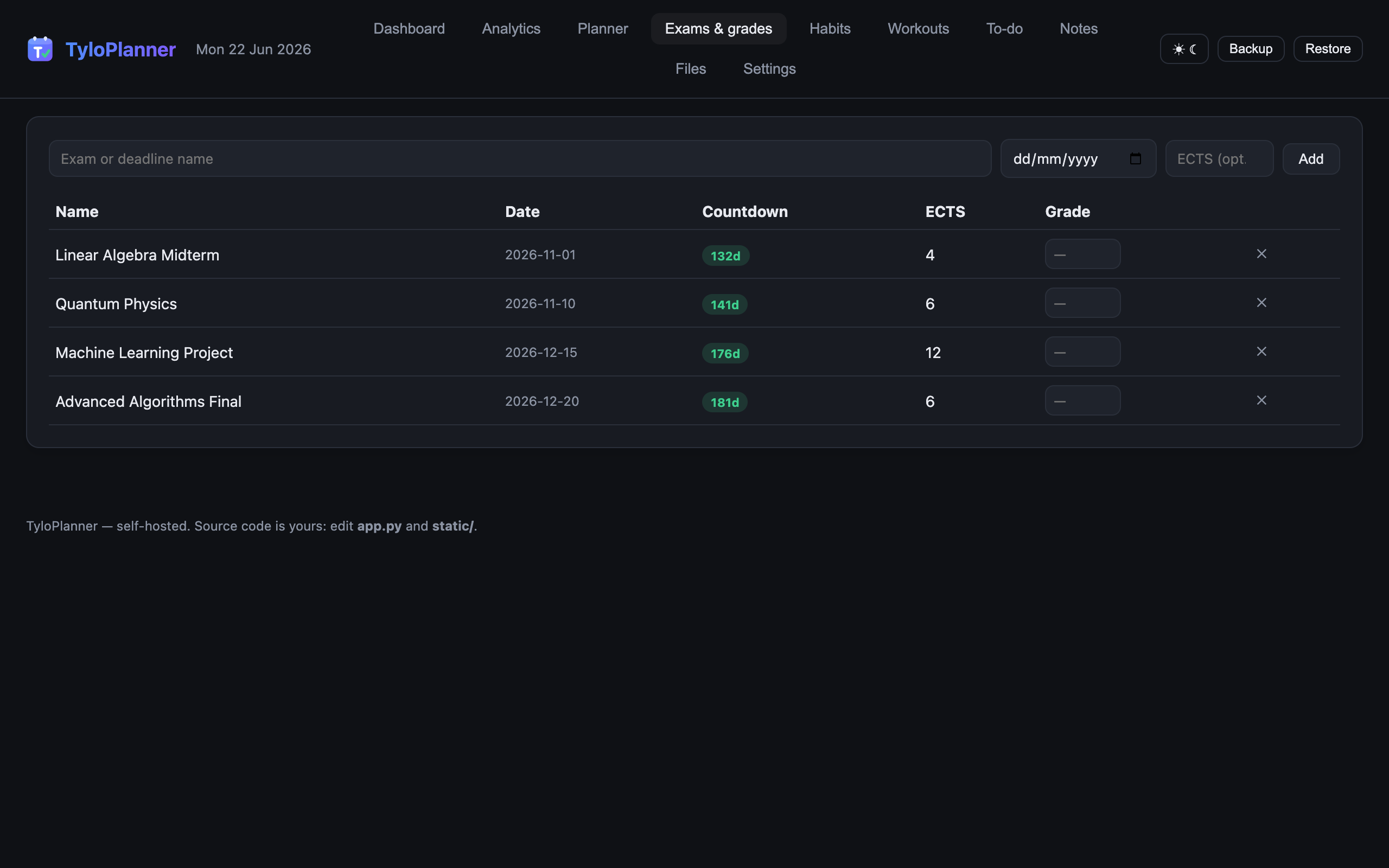The width and height of the screenshot is (1389, 868).
Task: Click the TyloPlanner calendar logo icon
Action: [x=40, y=49]
